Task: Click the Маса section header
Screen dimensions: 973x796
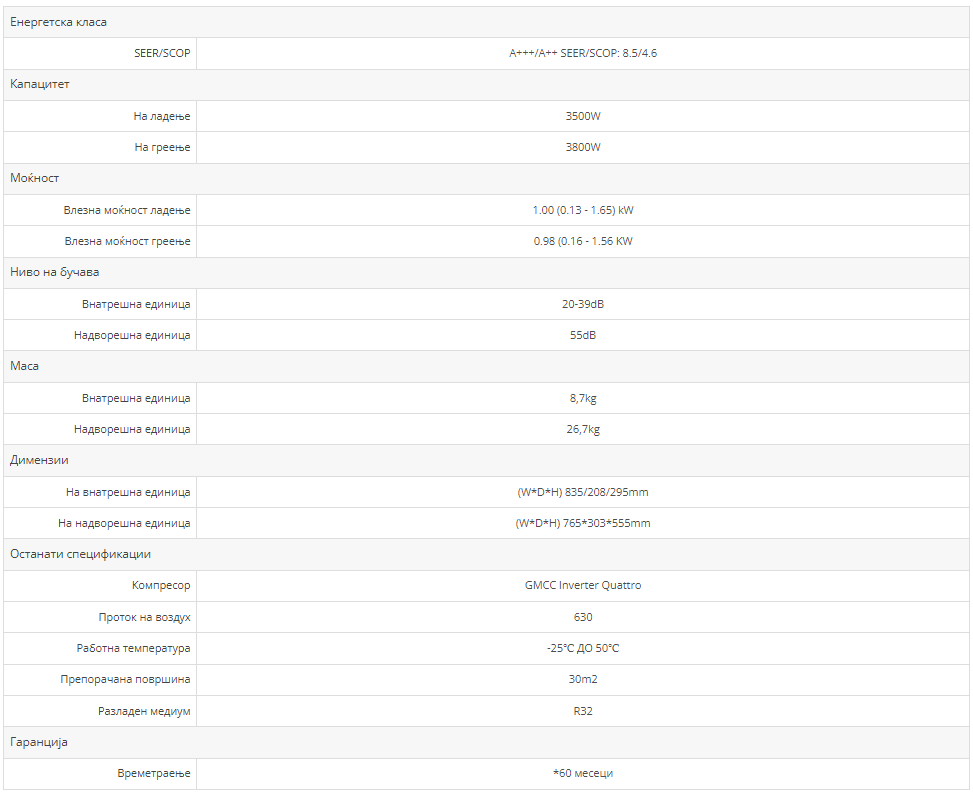Action: point(25,366)
